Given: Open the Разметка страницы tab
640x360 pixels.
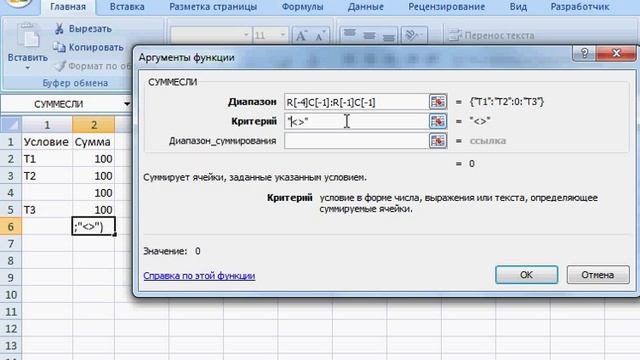Looking at the screenshot, I should [x=213, y=7].
